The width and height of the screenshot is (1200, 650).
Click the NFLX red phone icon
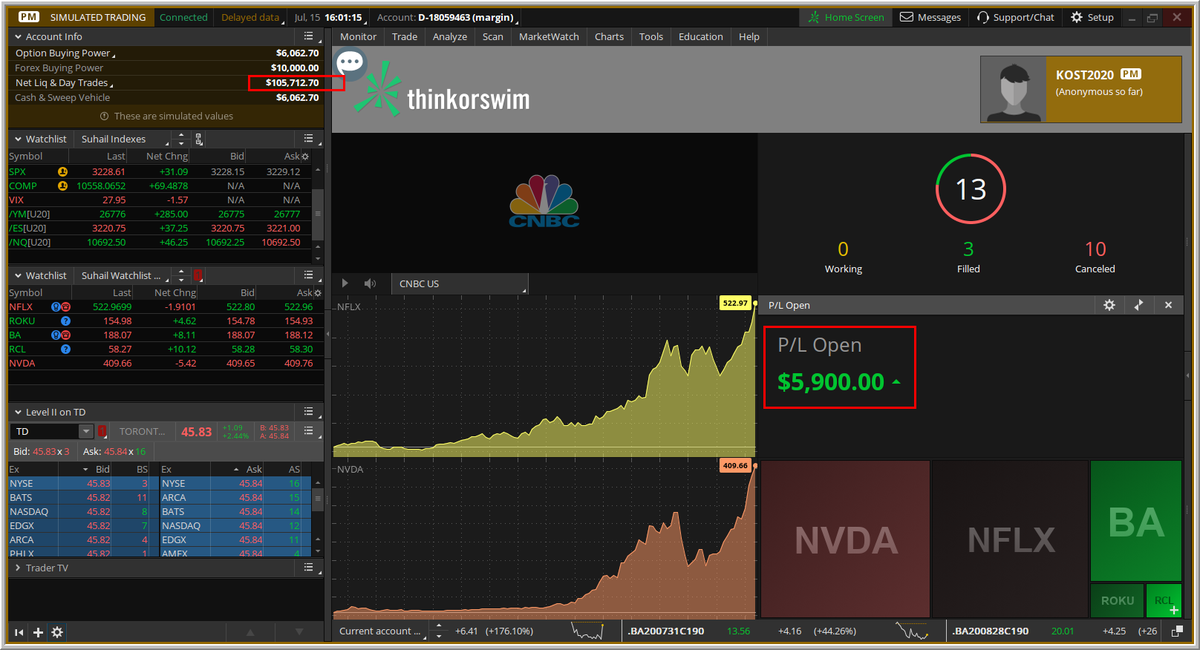[66, 307]
